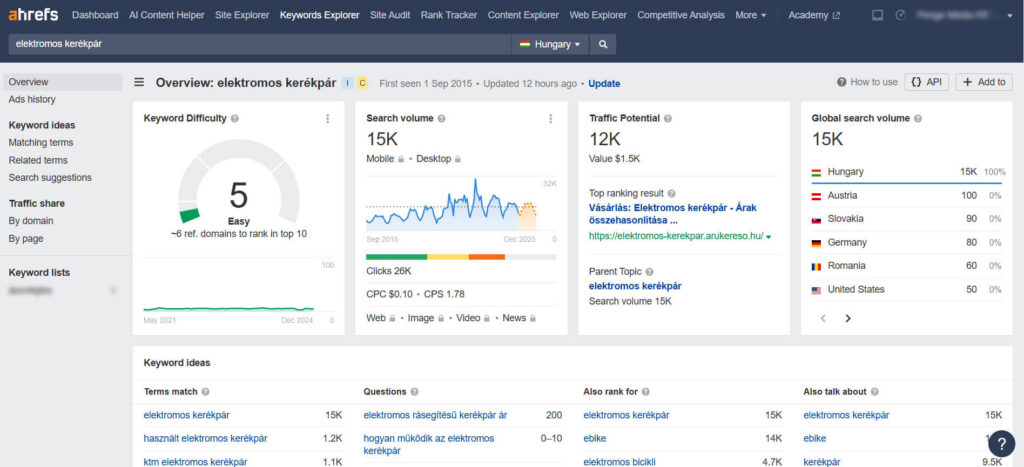Open használt elektromos kerékpár keyword

pos(205,438)
